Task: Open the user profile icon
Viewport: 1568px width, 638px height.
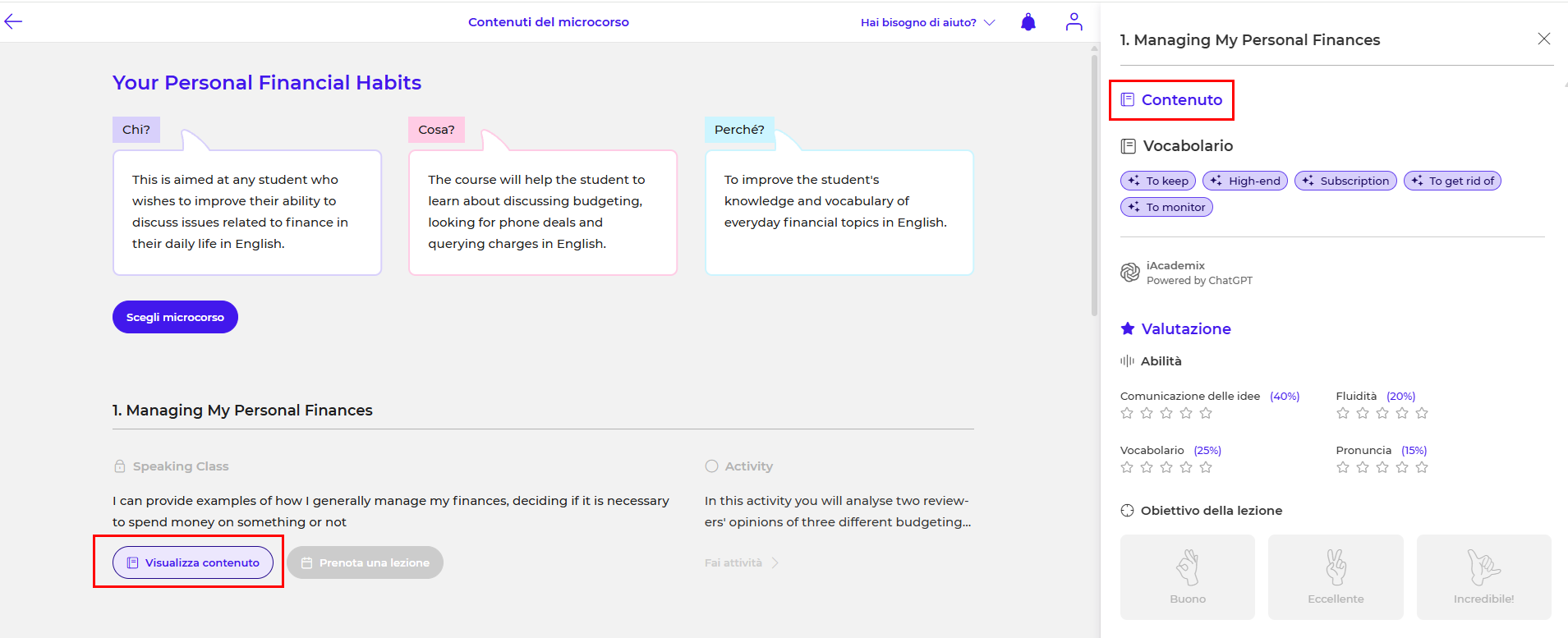Action: 1074,22
